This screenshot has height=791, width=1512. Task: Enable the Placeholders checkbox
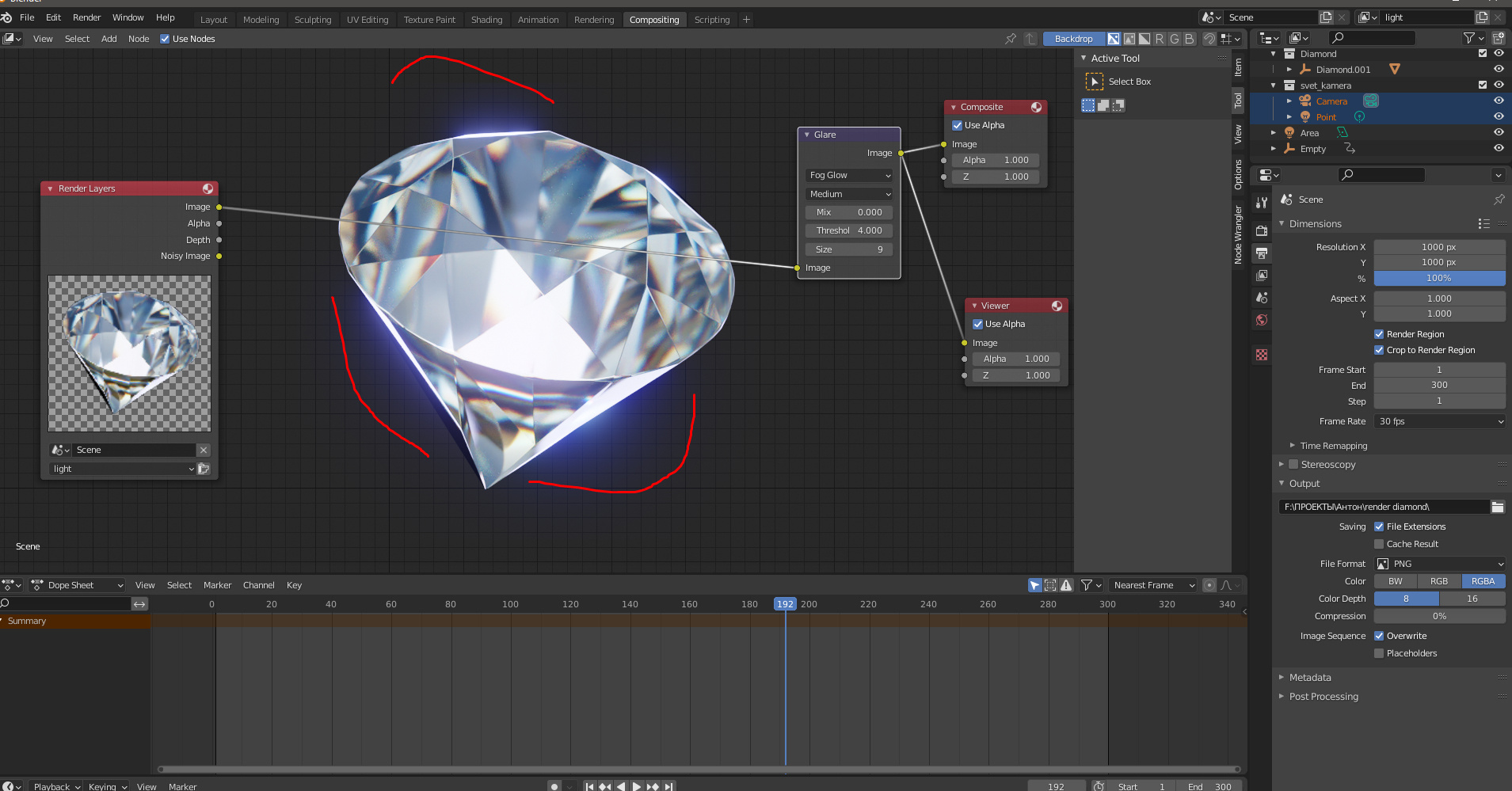[x=1379, y=653]
